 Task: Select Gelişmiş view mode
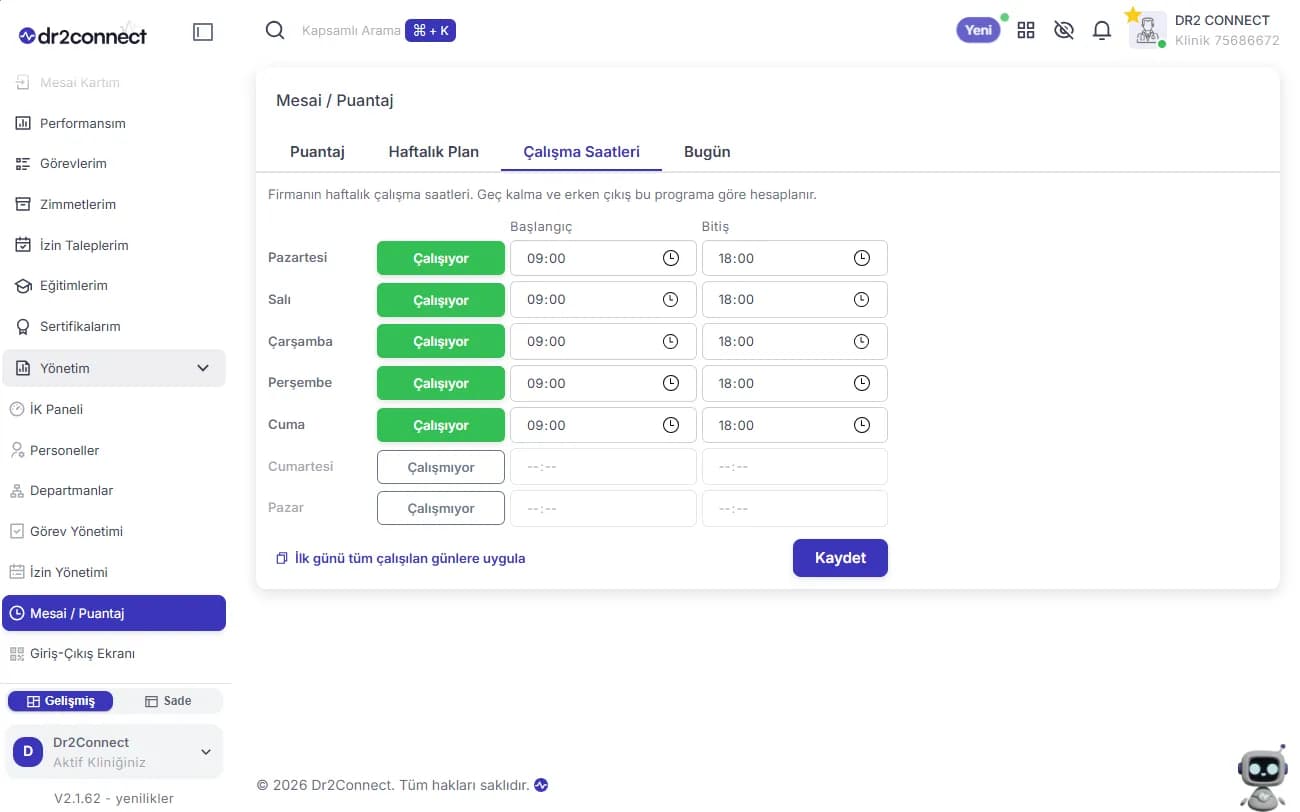click(x=60, y=701)
